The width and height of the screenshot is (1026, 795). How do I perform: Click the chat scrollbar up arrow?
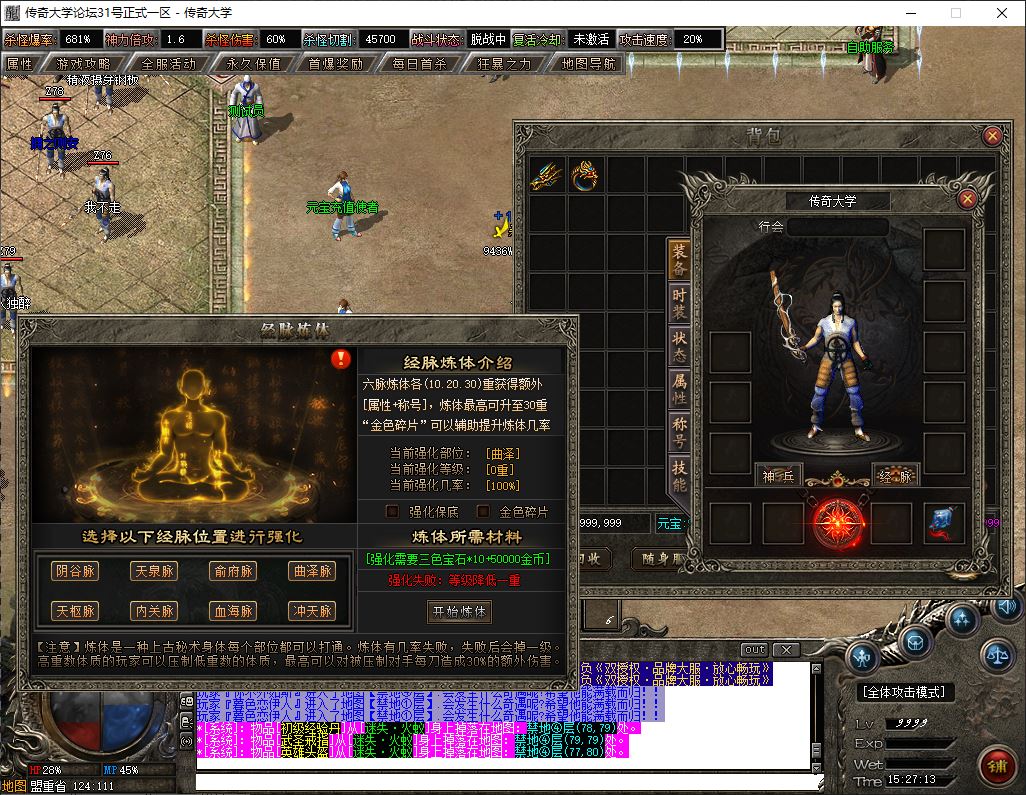pos(816,668)
